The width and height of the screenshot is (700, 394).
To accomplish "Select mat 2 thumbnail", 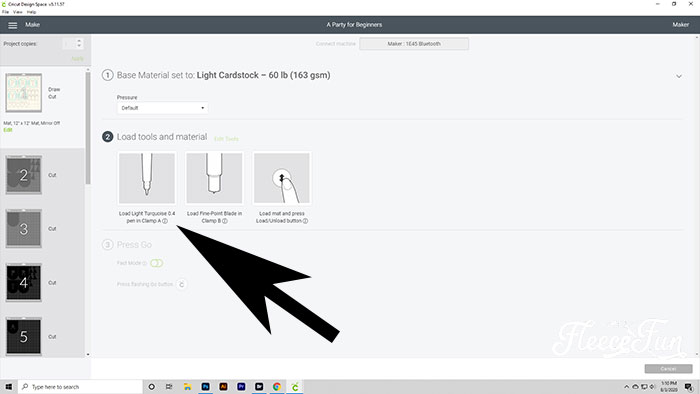I will (24, 175).
